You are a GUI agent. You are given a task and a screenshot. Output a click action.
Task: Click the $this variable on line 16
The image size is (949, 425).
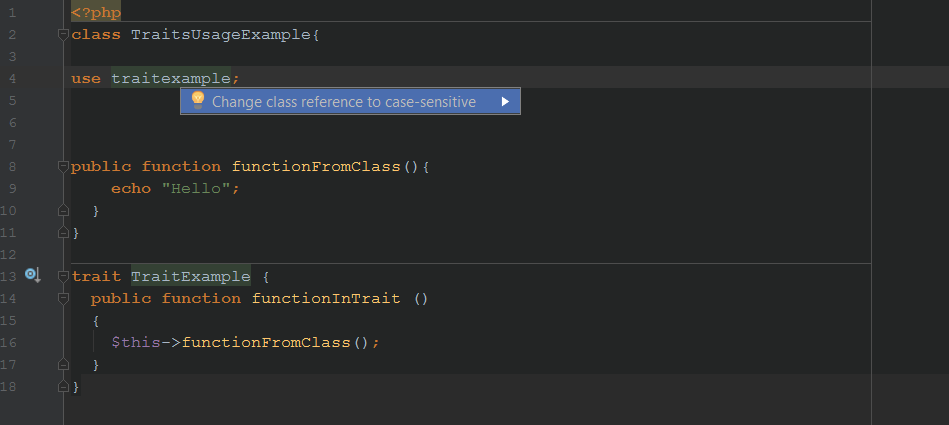click(136, 343)
